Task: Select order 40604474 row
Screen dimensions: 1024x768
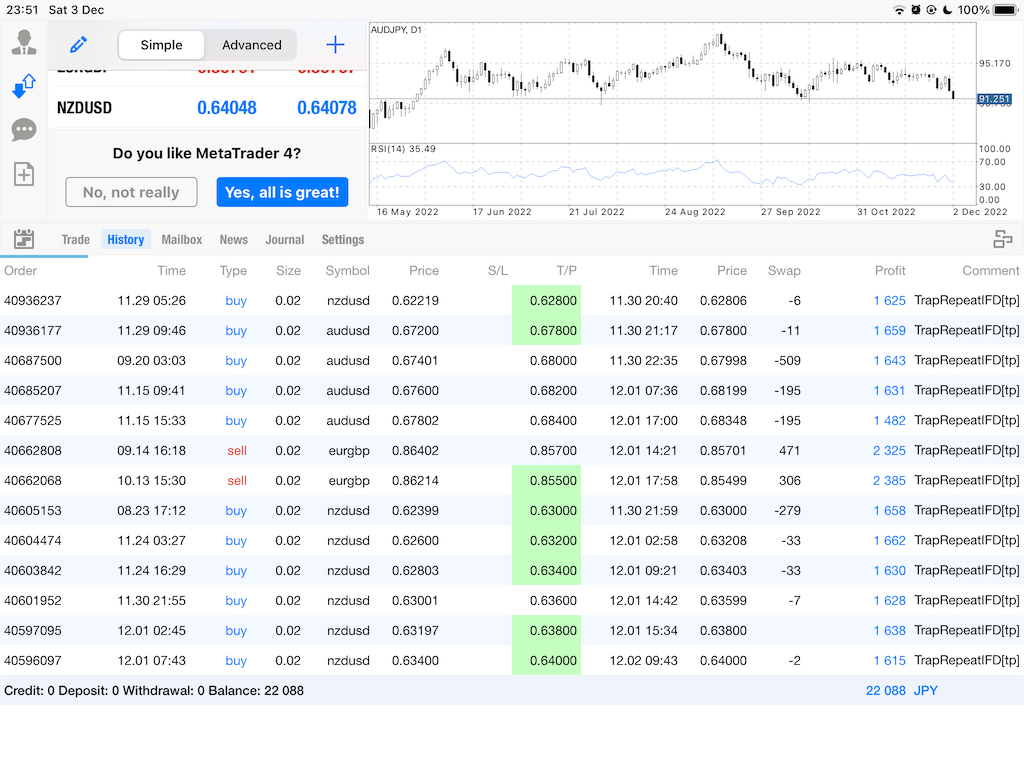Action: 512,541
